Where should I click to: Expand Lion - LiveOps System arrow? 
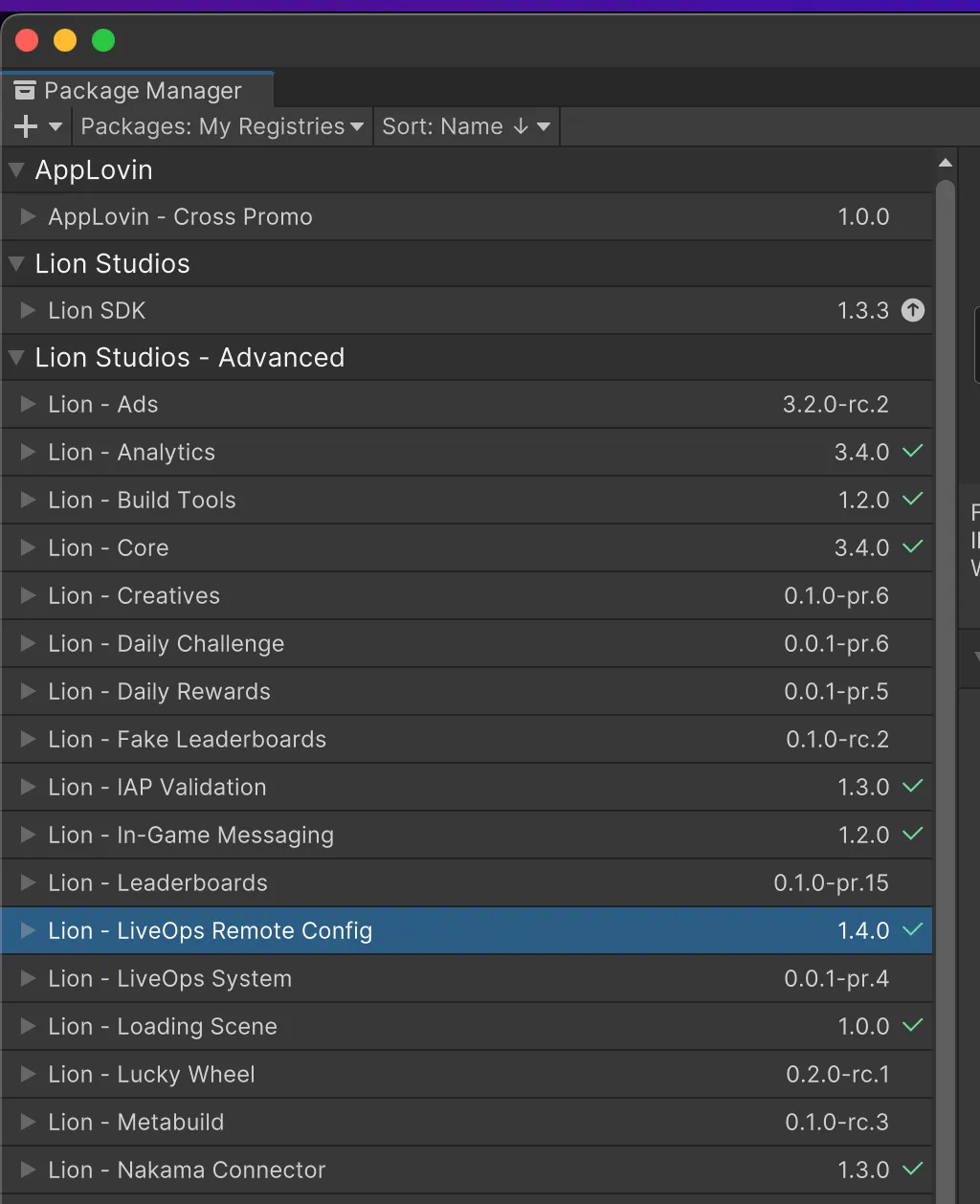coord(29,979)
